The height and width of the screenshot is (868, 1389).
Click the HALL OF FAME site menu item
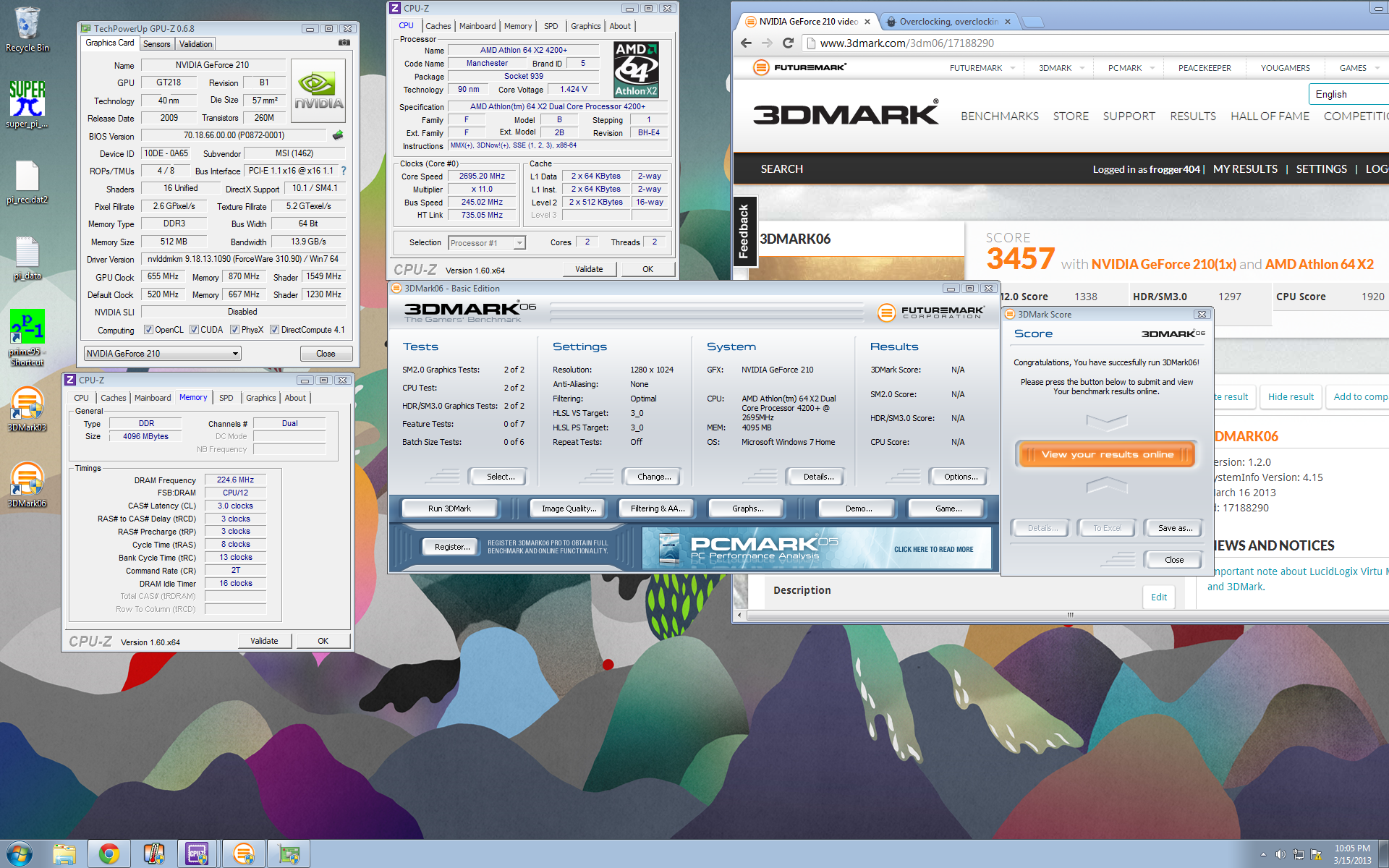1270,116
